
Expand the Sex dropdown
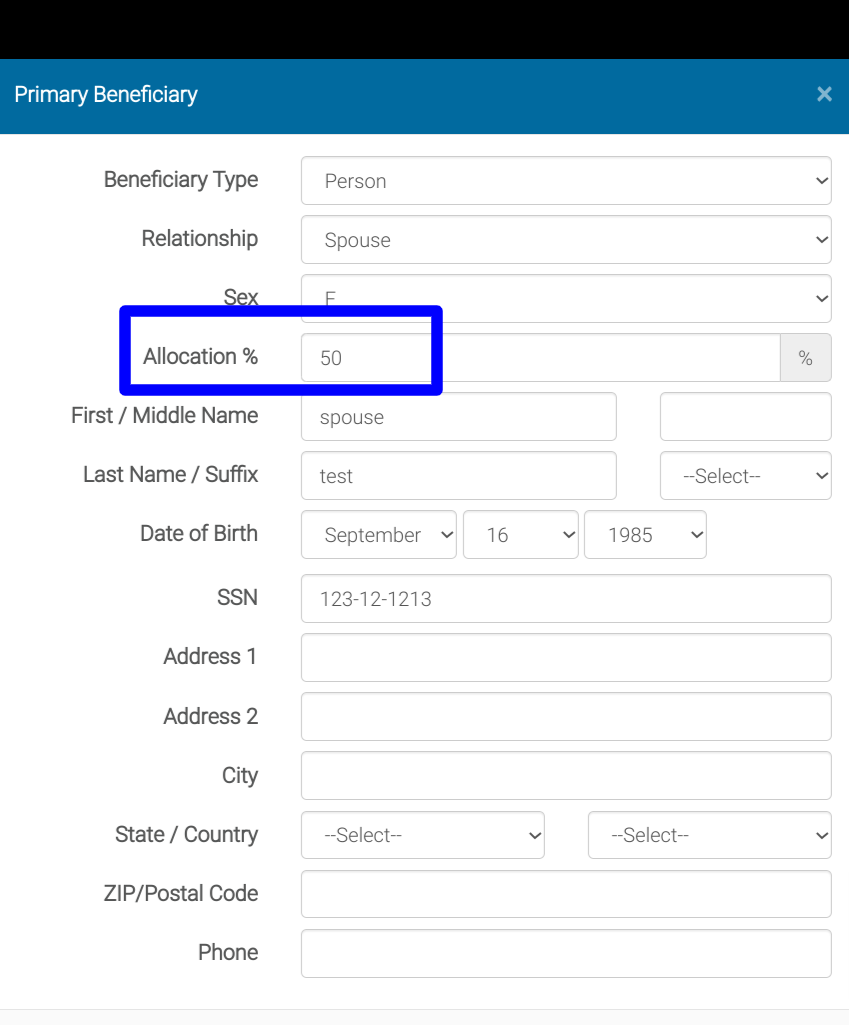565,298
